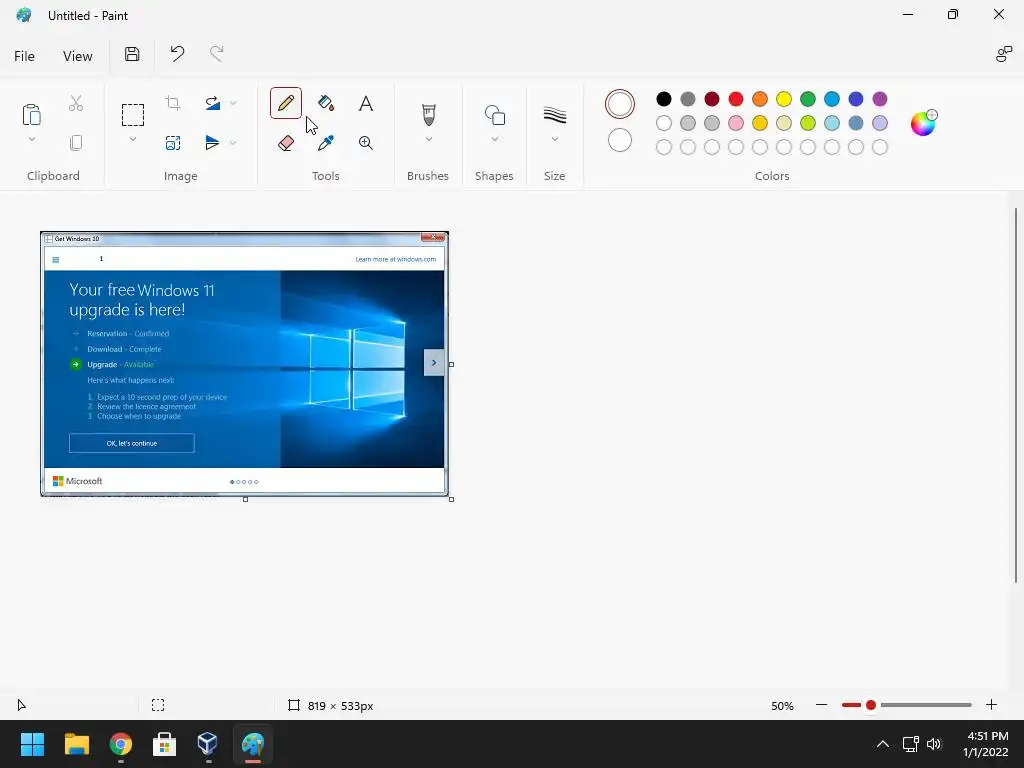
Task: Click the Resize and skew icon
Action: pos(173,143)
